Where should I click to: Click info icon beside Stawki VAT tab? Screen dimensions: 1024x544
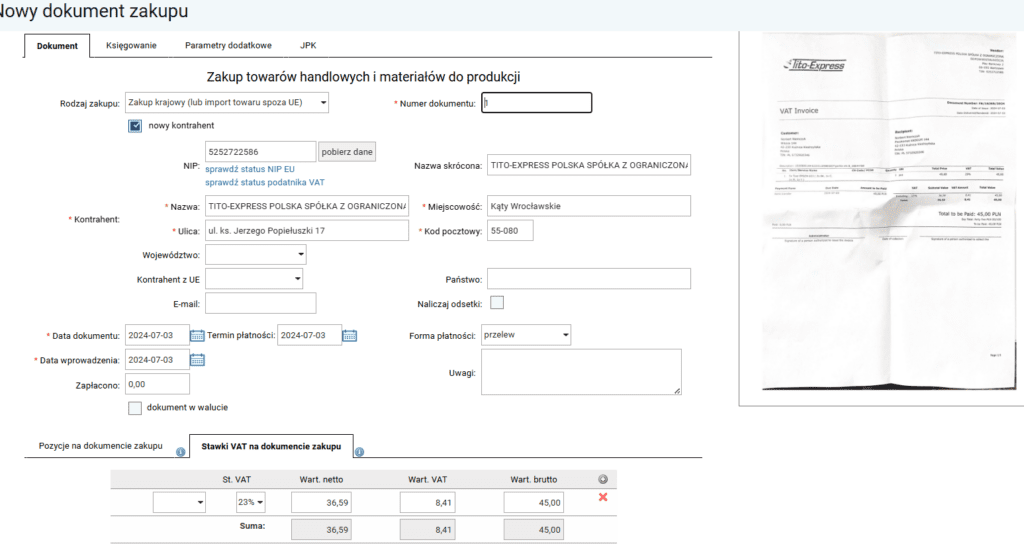coord(360,452)
